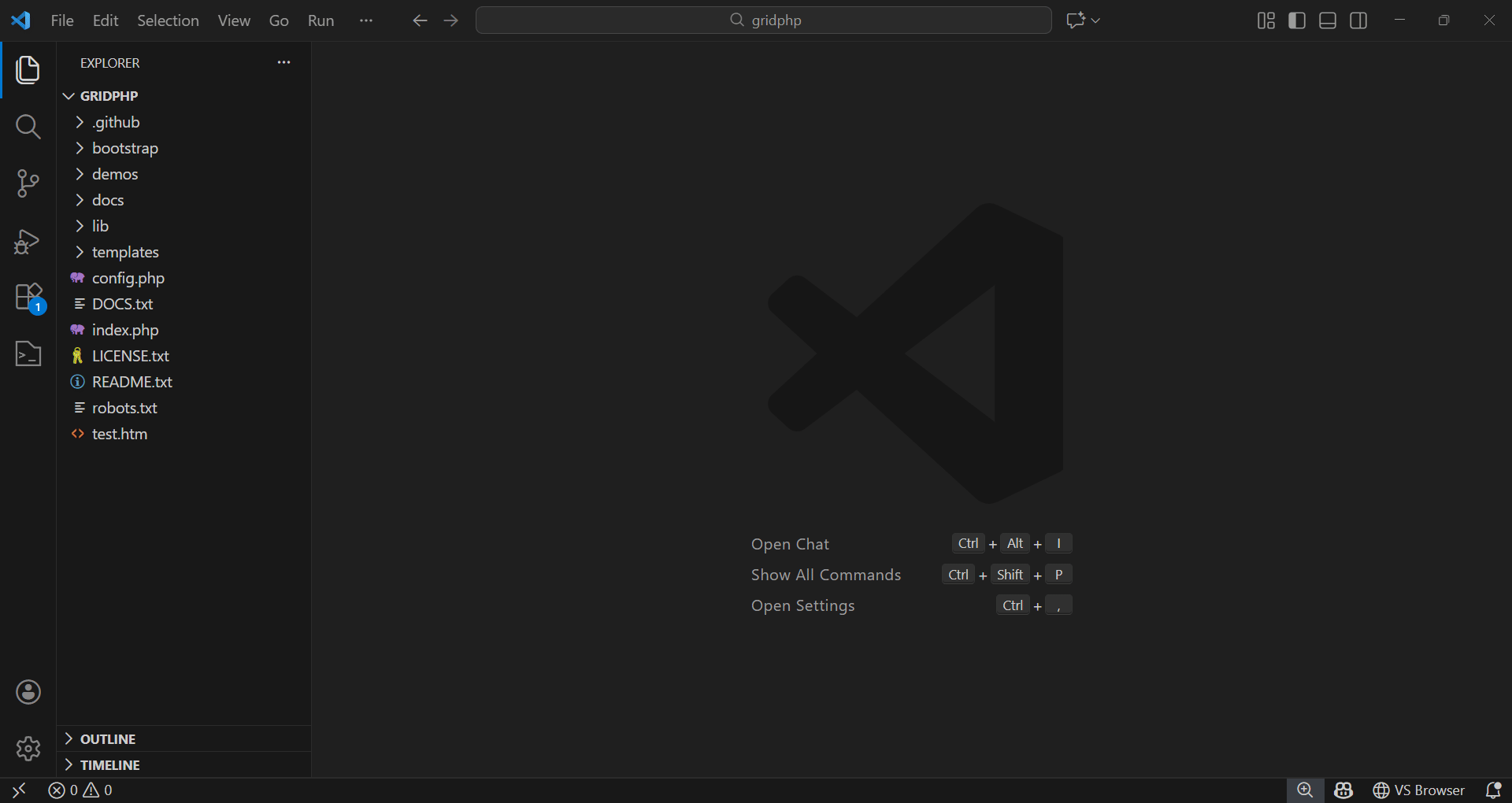This screenshot has width=1512, height=803.
Task: Toggle the bottom panel visibility
Action: coord(1328,20)
